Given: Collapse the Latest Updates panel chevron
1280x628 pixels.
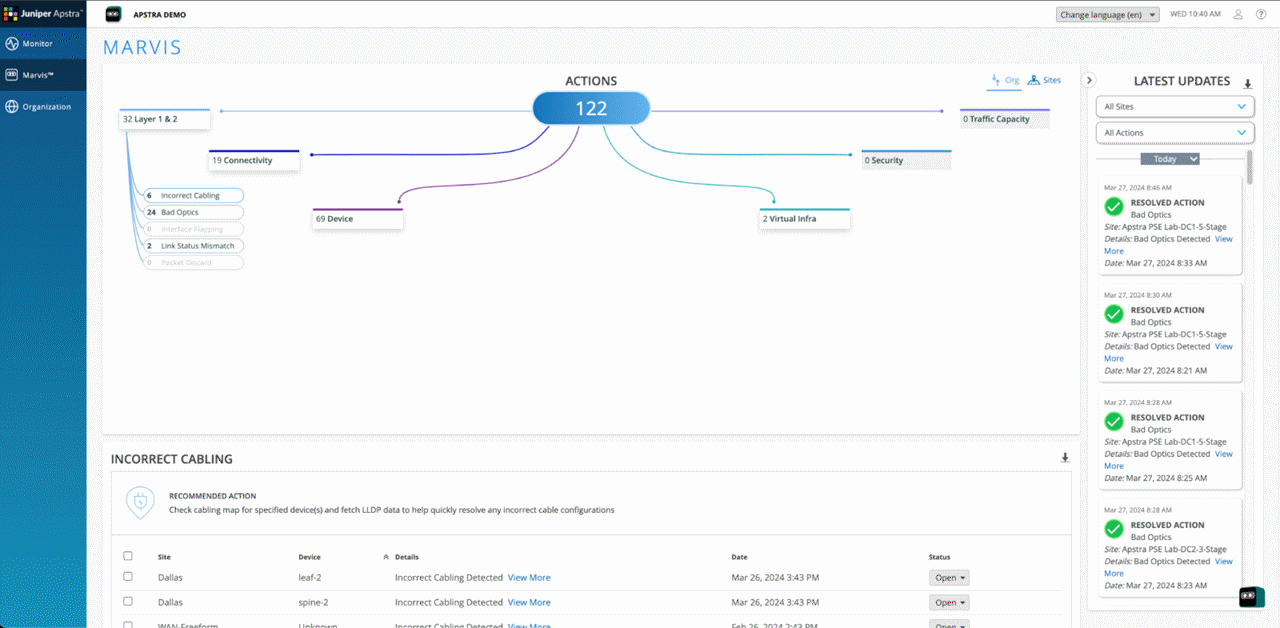Looking at the screenshot, I should point(1089,80).
